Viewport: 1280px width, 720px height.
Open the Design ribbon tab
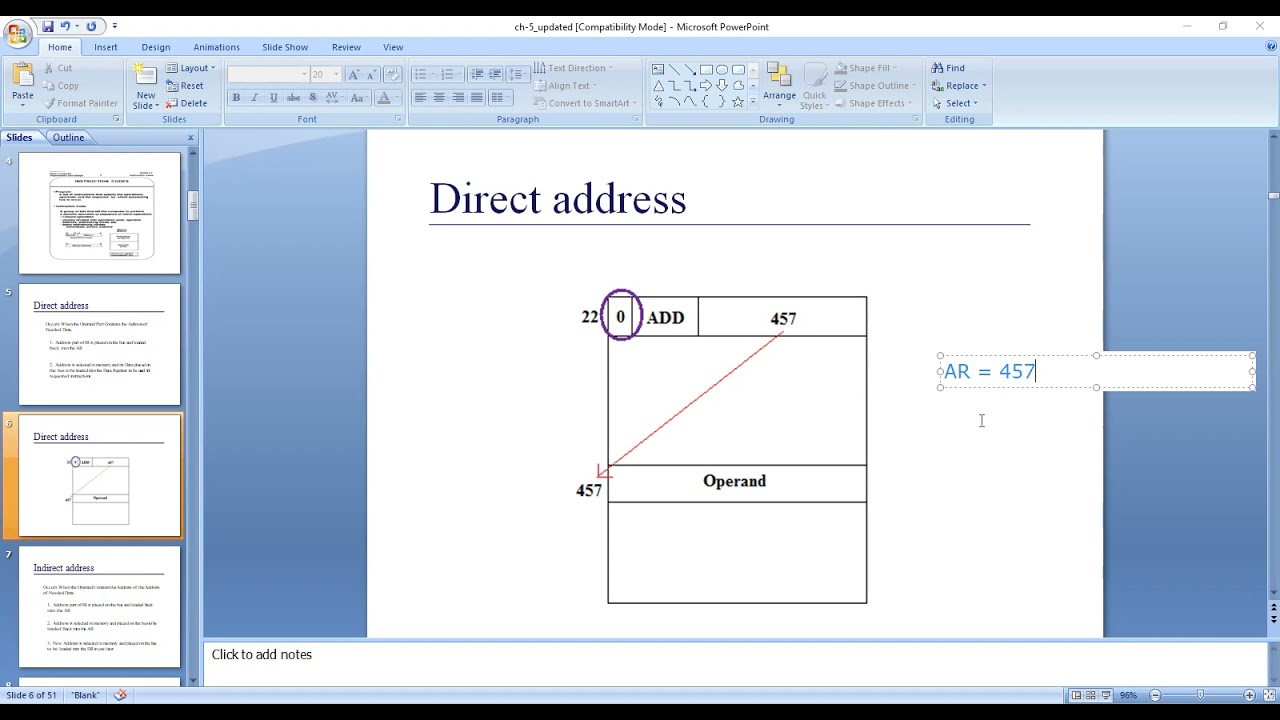tap(155, 47)
